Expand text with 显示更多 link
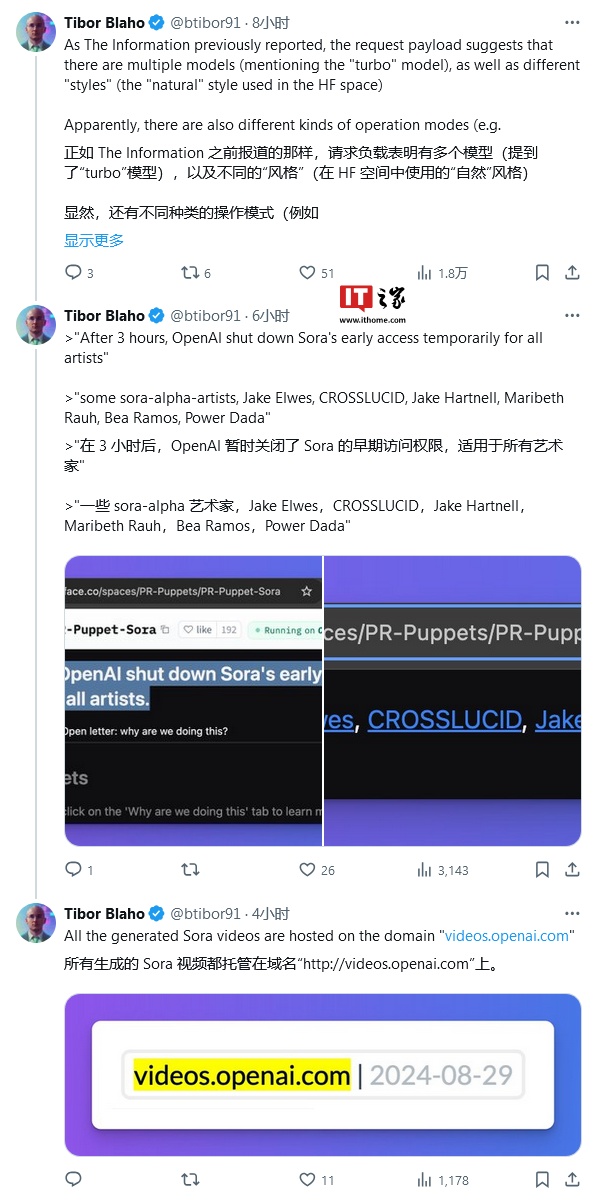 [x=94, y=240]
